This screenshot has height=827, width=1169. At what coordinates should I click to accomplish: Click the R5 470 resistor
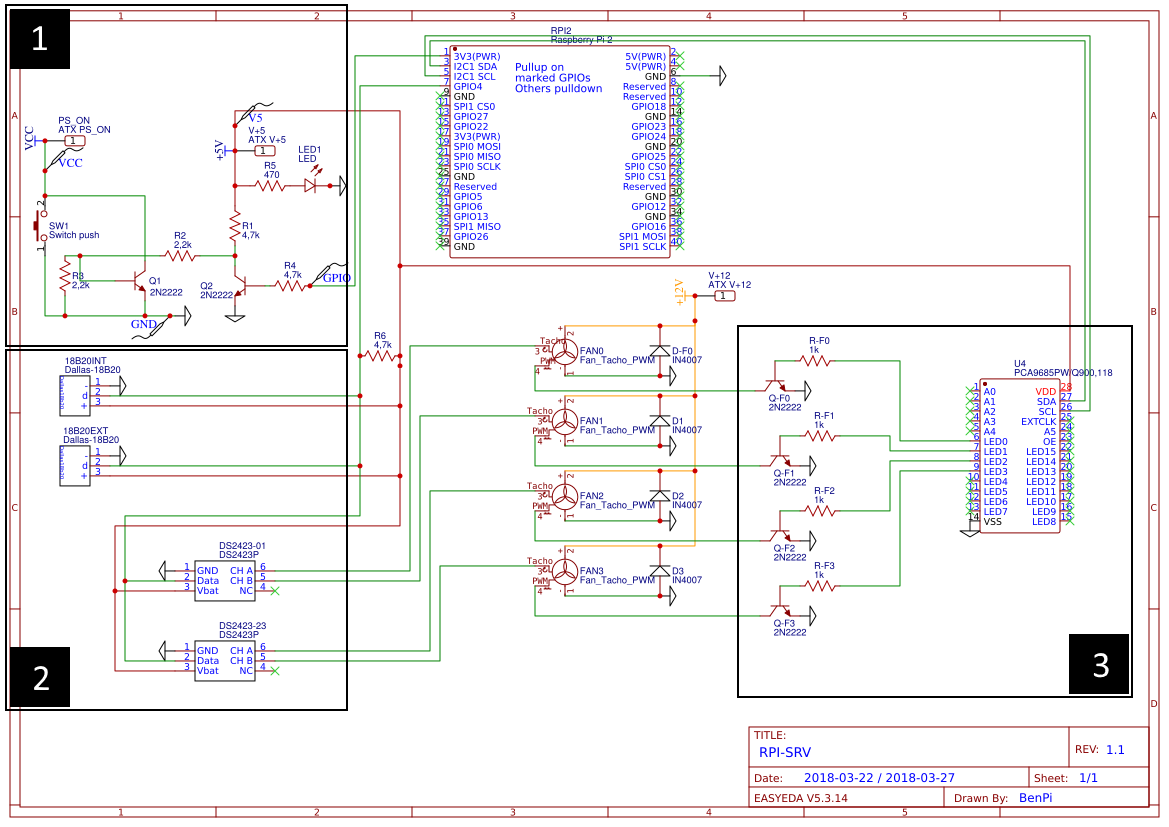pos(271,186)
